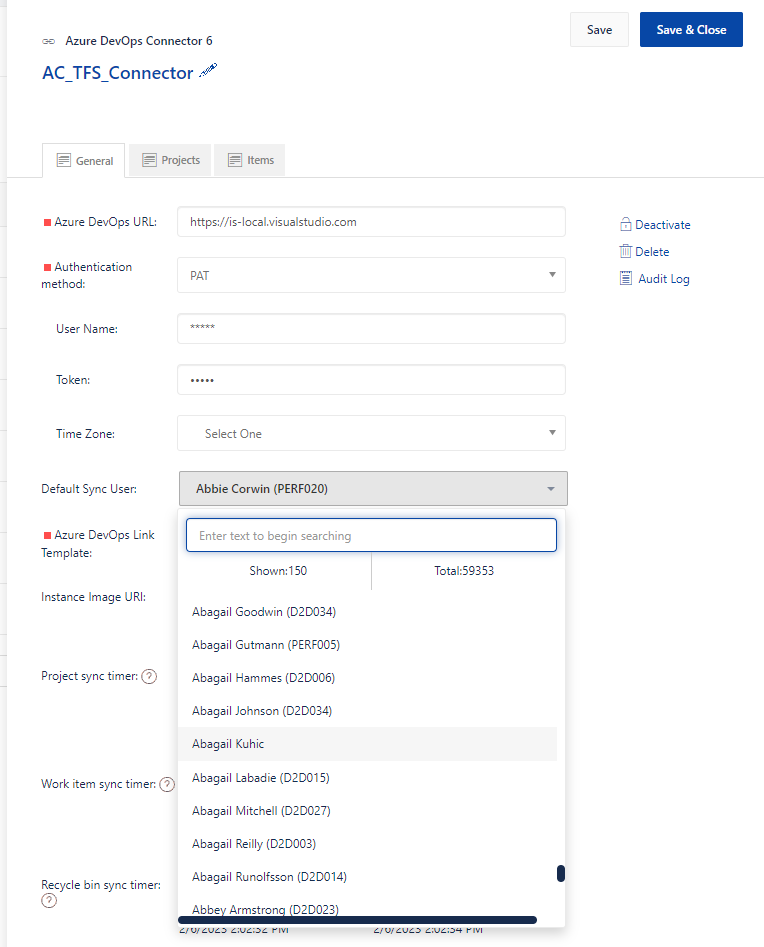The image size is (764, 947).
Task: Select Abagail Johnson (D2D034)
Action: point(367,711)
